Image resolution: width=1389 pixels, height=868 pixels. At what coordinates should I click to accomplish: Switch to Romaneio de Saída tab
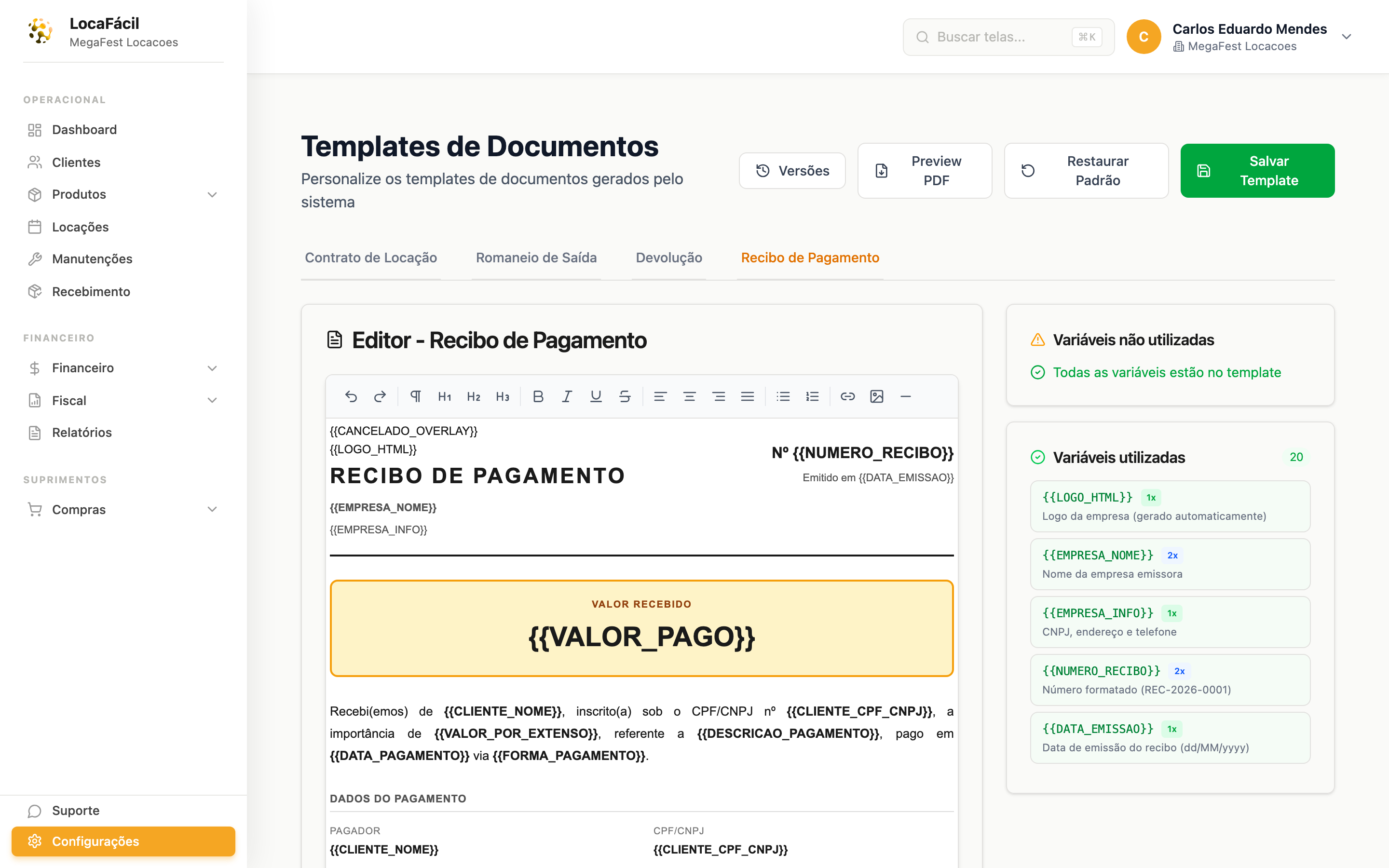click(x=536, y=258)
